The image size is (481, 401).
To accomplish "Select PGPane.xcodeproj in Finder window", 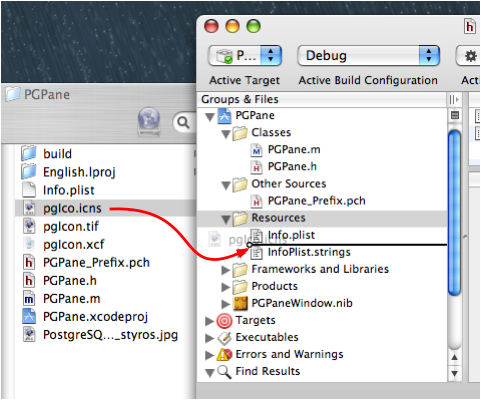I will pos(95,317).
